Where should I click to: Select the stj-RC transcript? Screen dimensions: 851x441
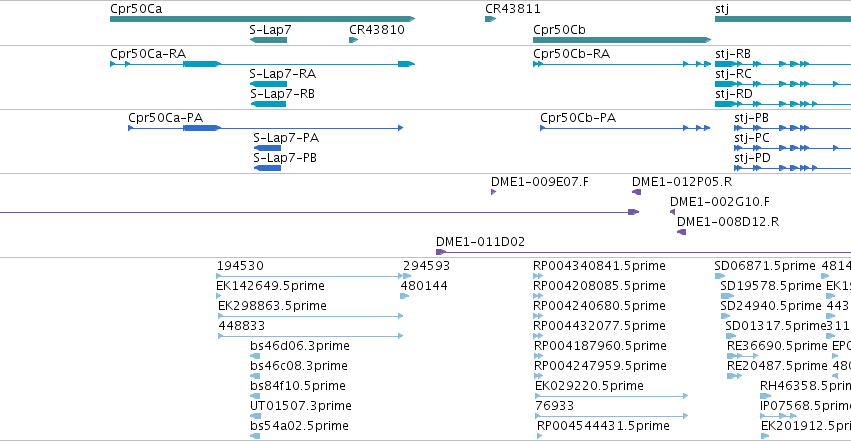click(783, 84)
